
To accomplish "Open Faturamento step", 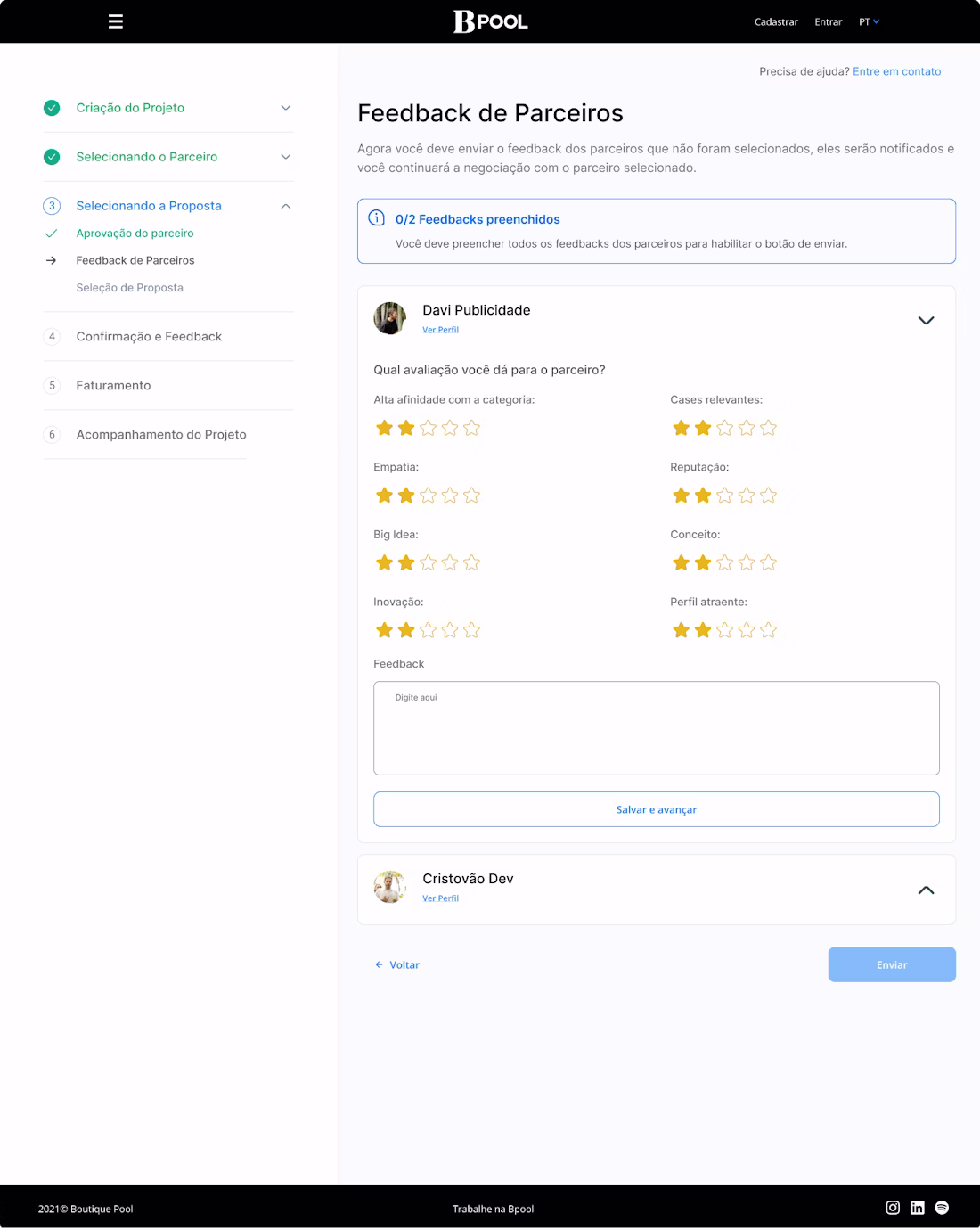I will tap(113, 386).
